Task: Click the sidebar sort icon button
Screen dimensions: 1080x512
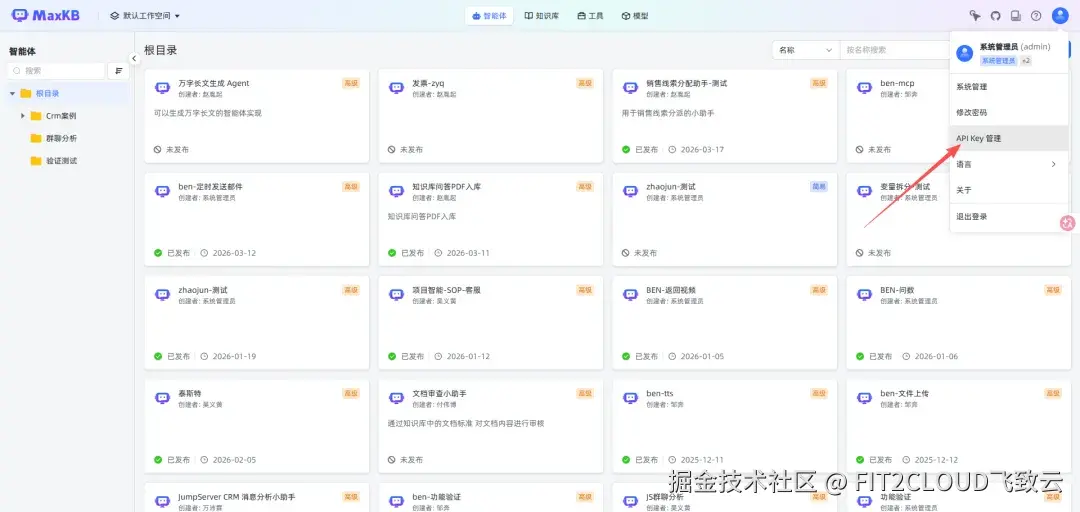Action: [x=118, y=71]
